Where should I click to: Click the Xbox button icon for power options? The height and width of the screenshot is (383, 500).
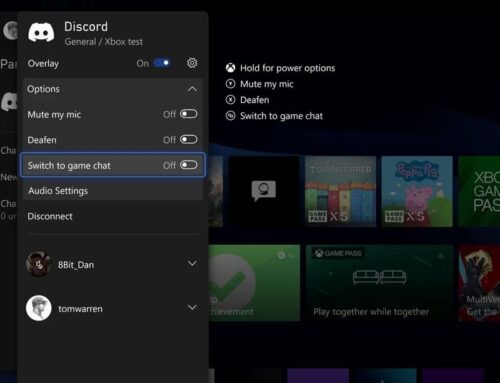point(230,68)
